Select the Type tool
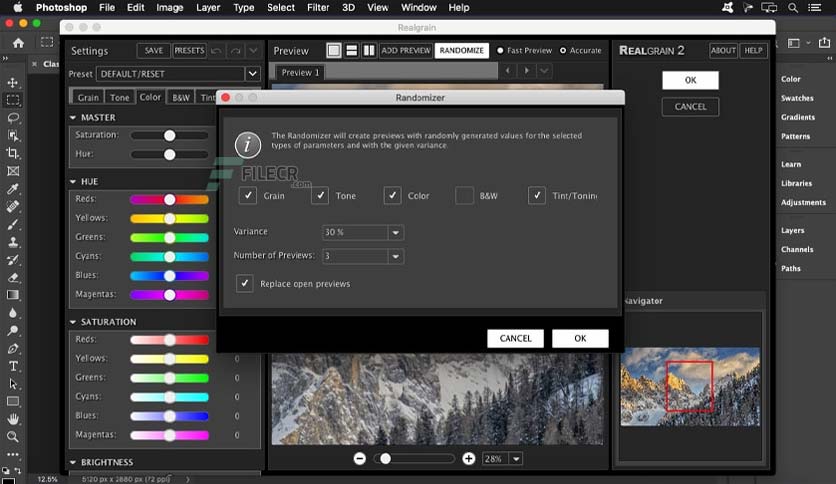836x484 pixels. [13, 366]
